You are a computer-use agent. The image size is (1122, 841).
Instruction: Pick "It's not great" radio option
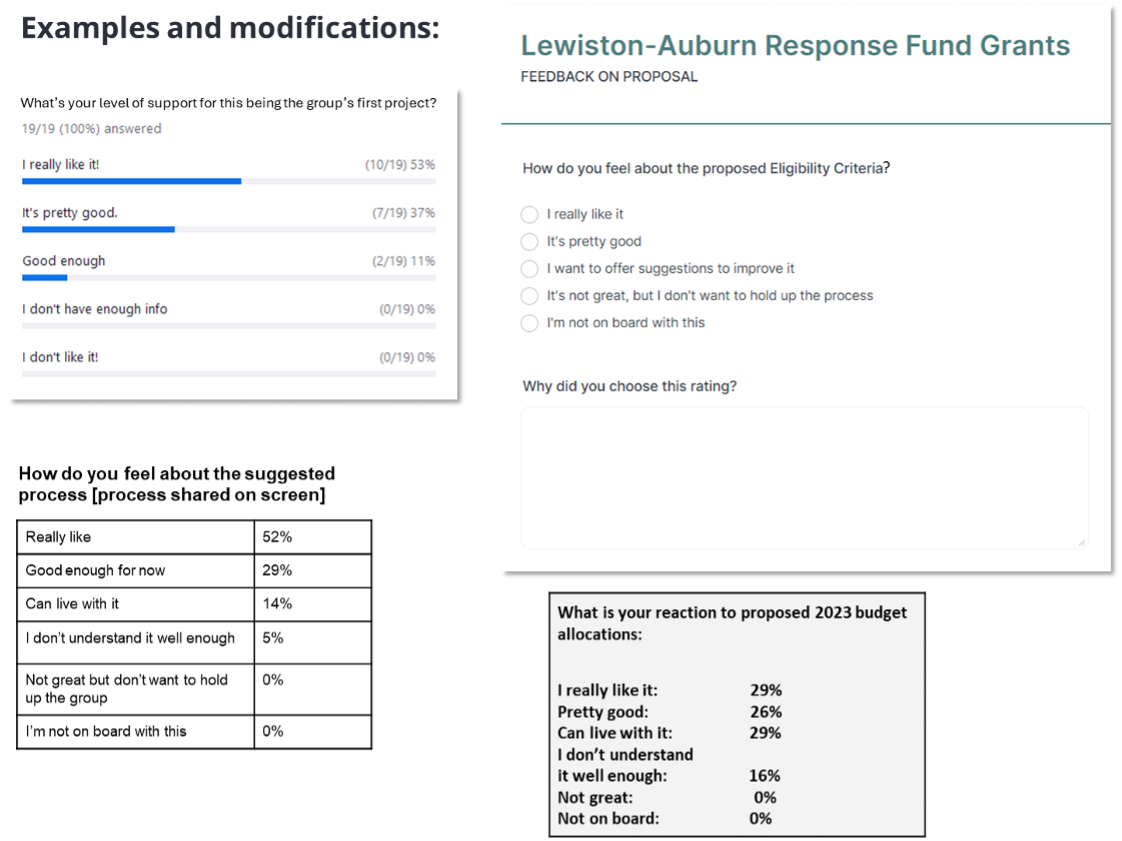[x=530, y=296]
